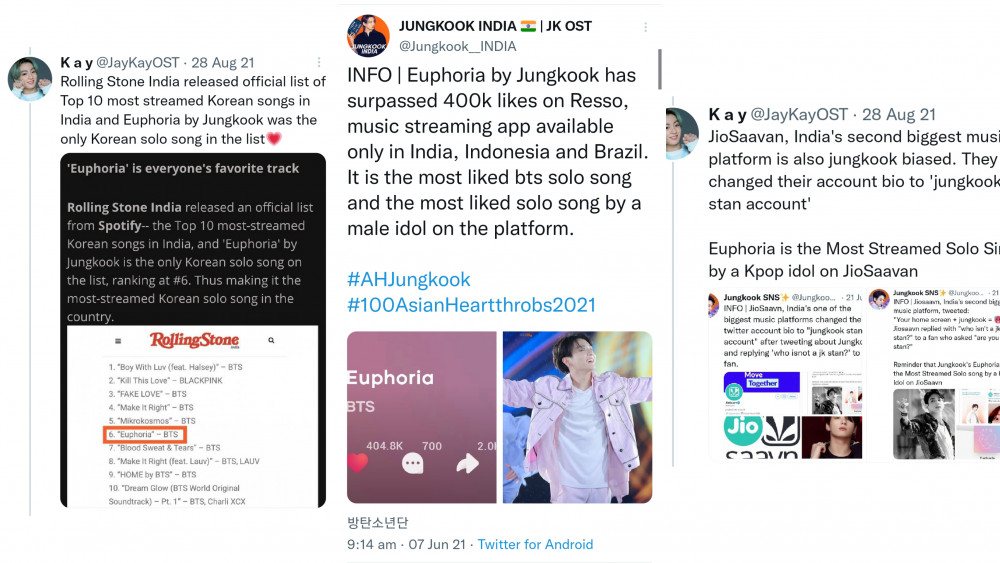This screenshot has width=1000, height=563.
Task: Click the search magnifier in Rolling Stone screenshot
Action: point(271,340)
